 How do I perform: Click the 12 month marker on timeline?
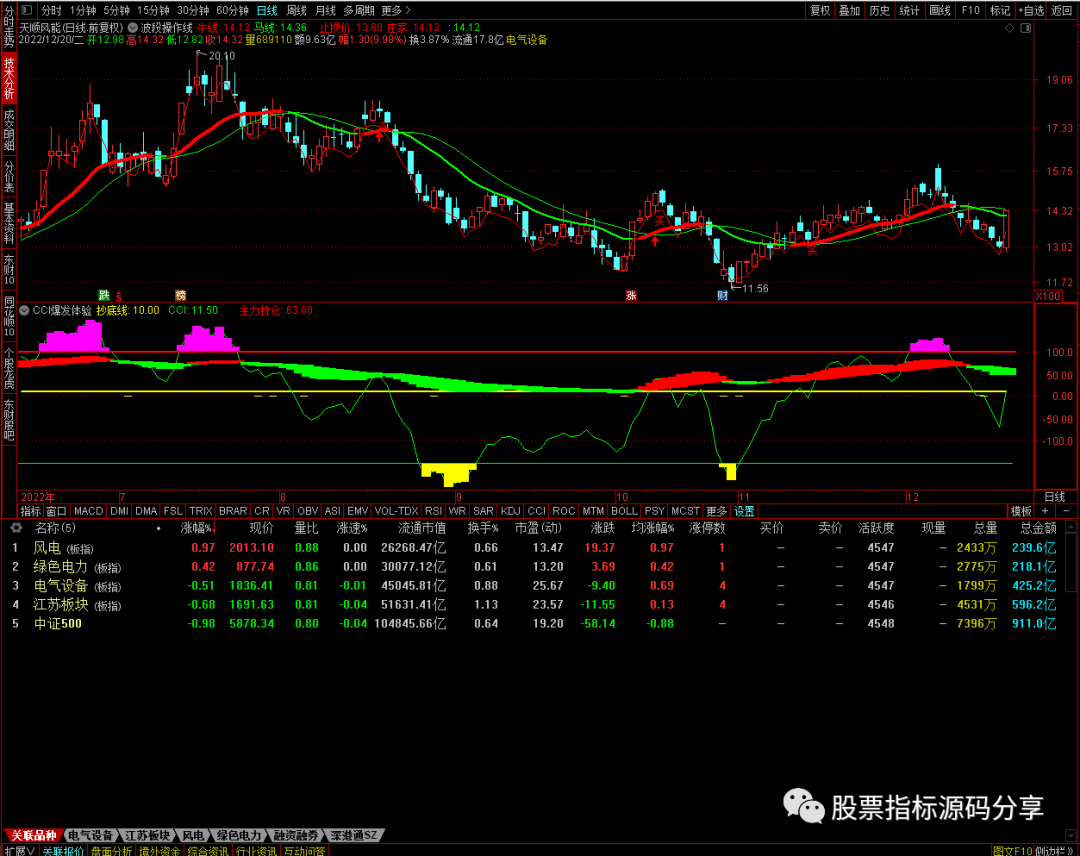(913, 497)
